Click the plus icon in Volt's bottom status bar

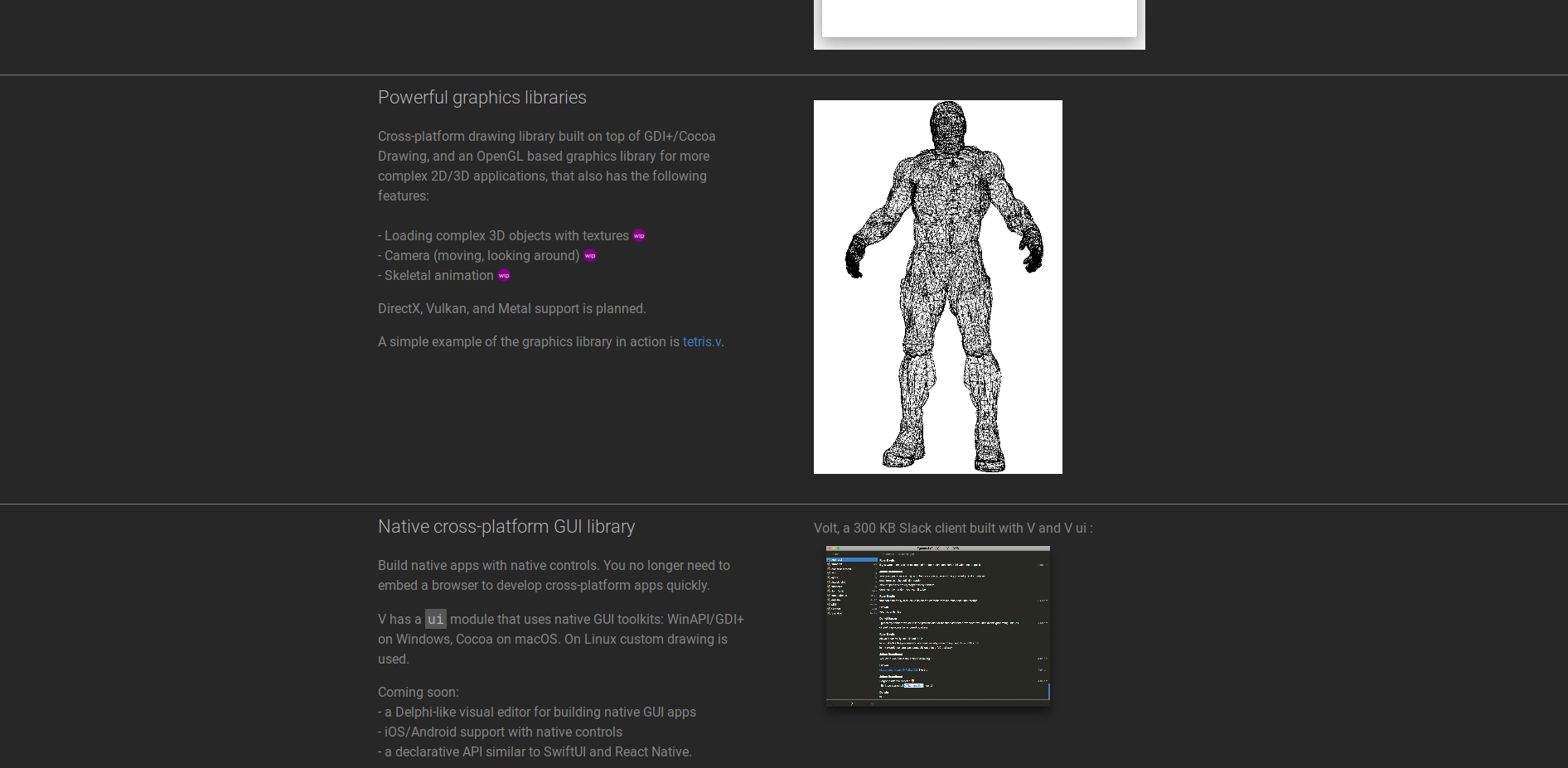coord(872,703)
